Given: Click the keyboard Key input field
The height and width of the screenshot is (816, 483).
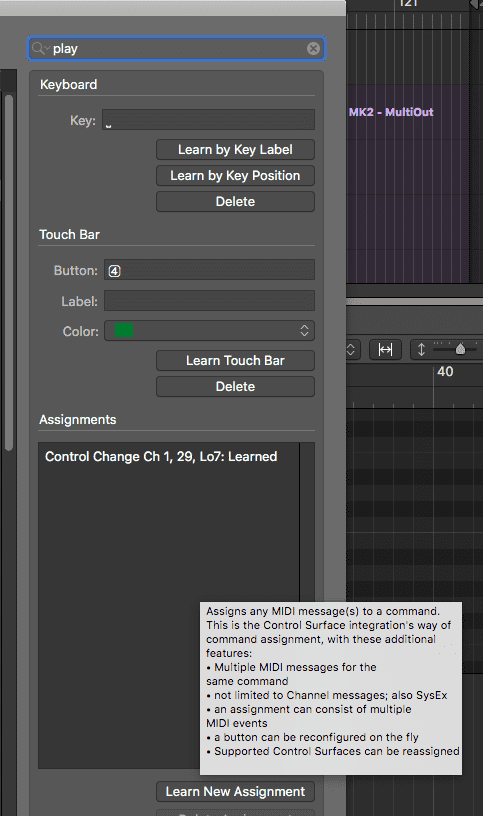Looking at the screenshot, I should pyautogui.click(x=208, y=120).
